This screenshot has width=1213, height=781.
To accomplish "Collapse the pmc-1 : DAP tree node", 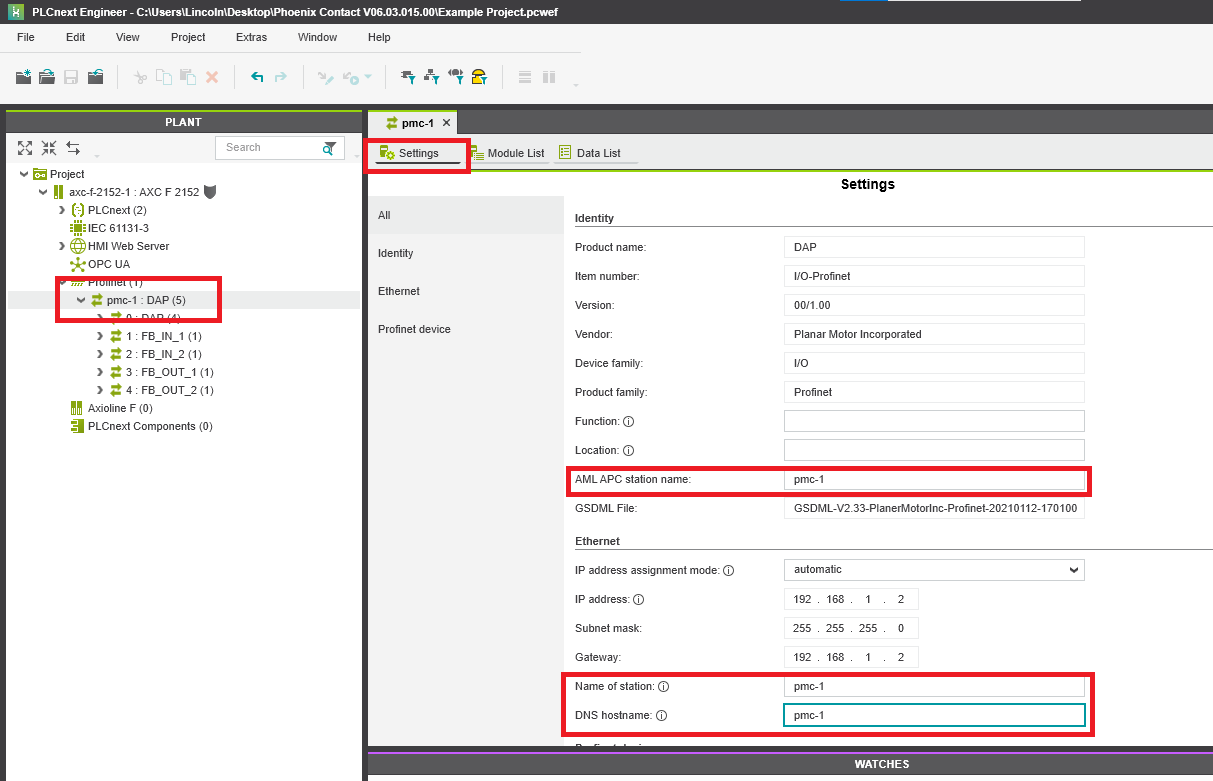I will tap(81, 300).
